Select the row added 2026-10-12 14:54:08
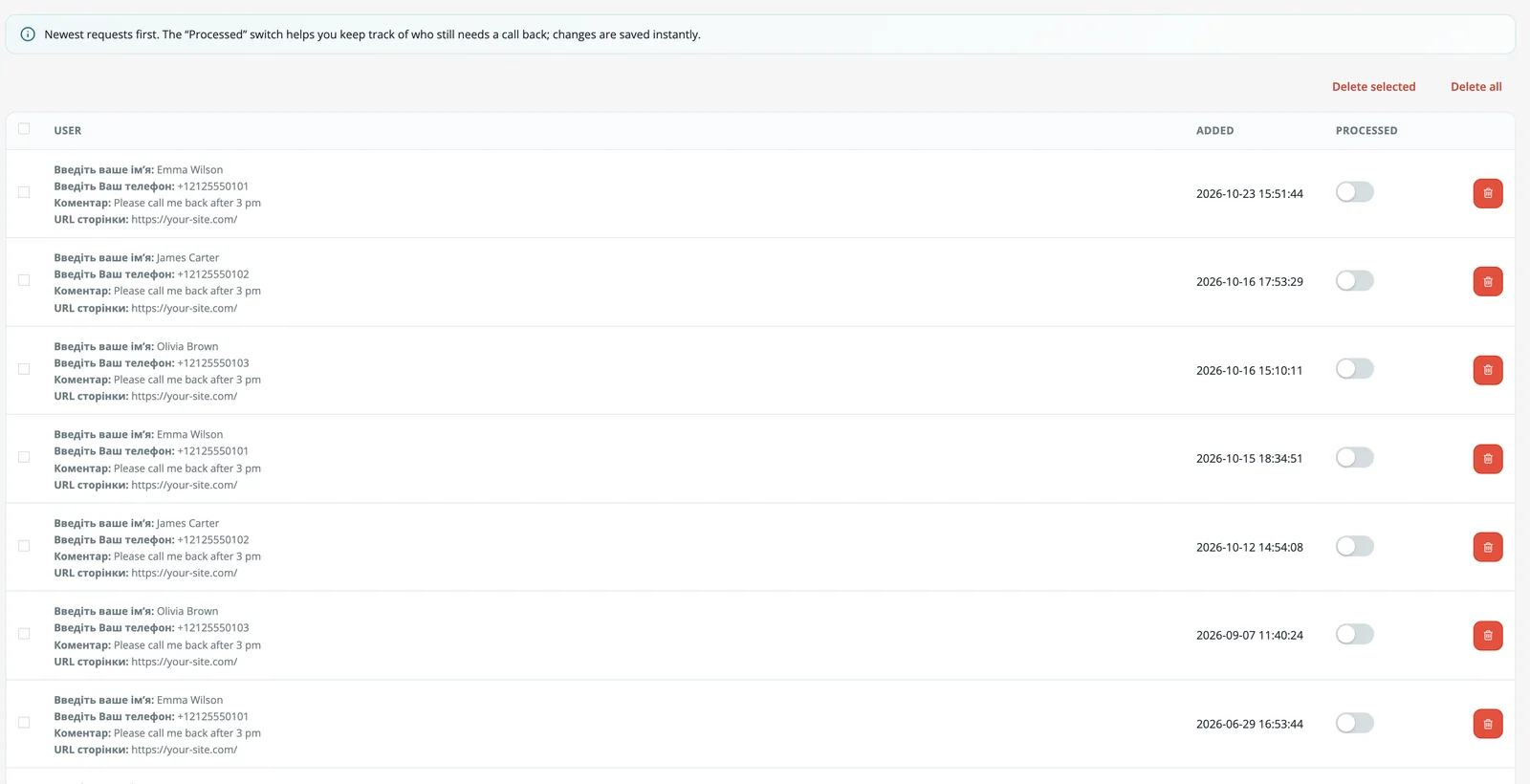Image resolution: width=1530 pixels, height=784 pixels. tap(24, 546)
